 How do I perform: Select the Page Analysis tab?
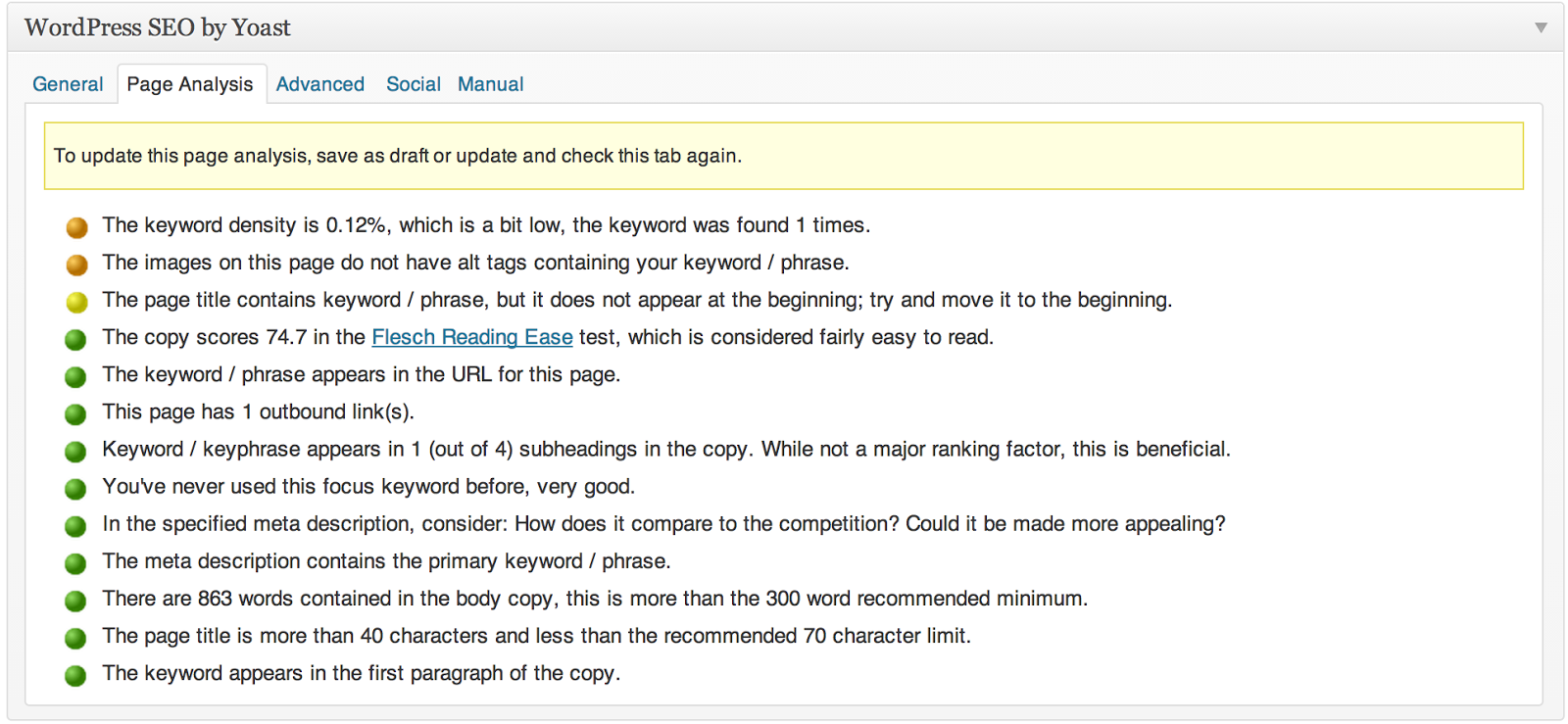pyautogui.click(x=190, y=84)
